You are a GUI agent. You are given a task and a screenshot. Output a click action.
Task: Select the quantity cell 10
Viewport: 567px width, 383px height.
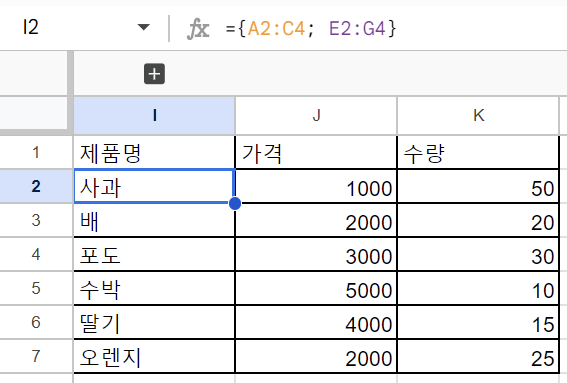point(478,288)
